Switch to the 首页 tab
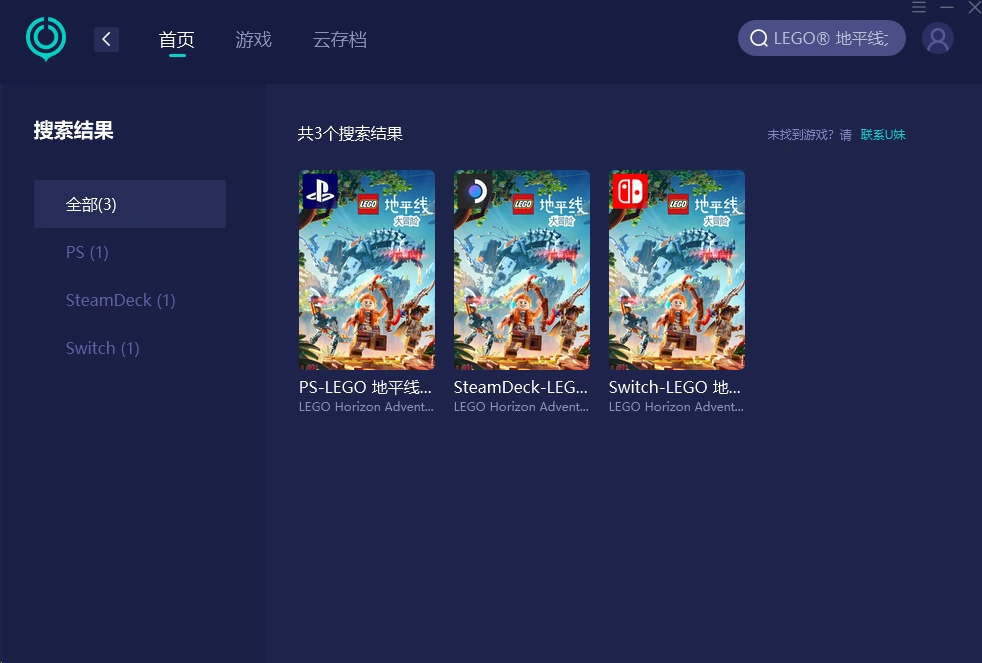Screen dimensions: 982x663 pos(177,39)
